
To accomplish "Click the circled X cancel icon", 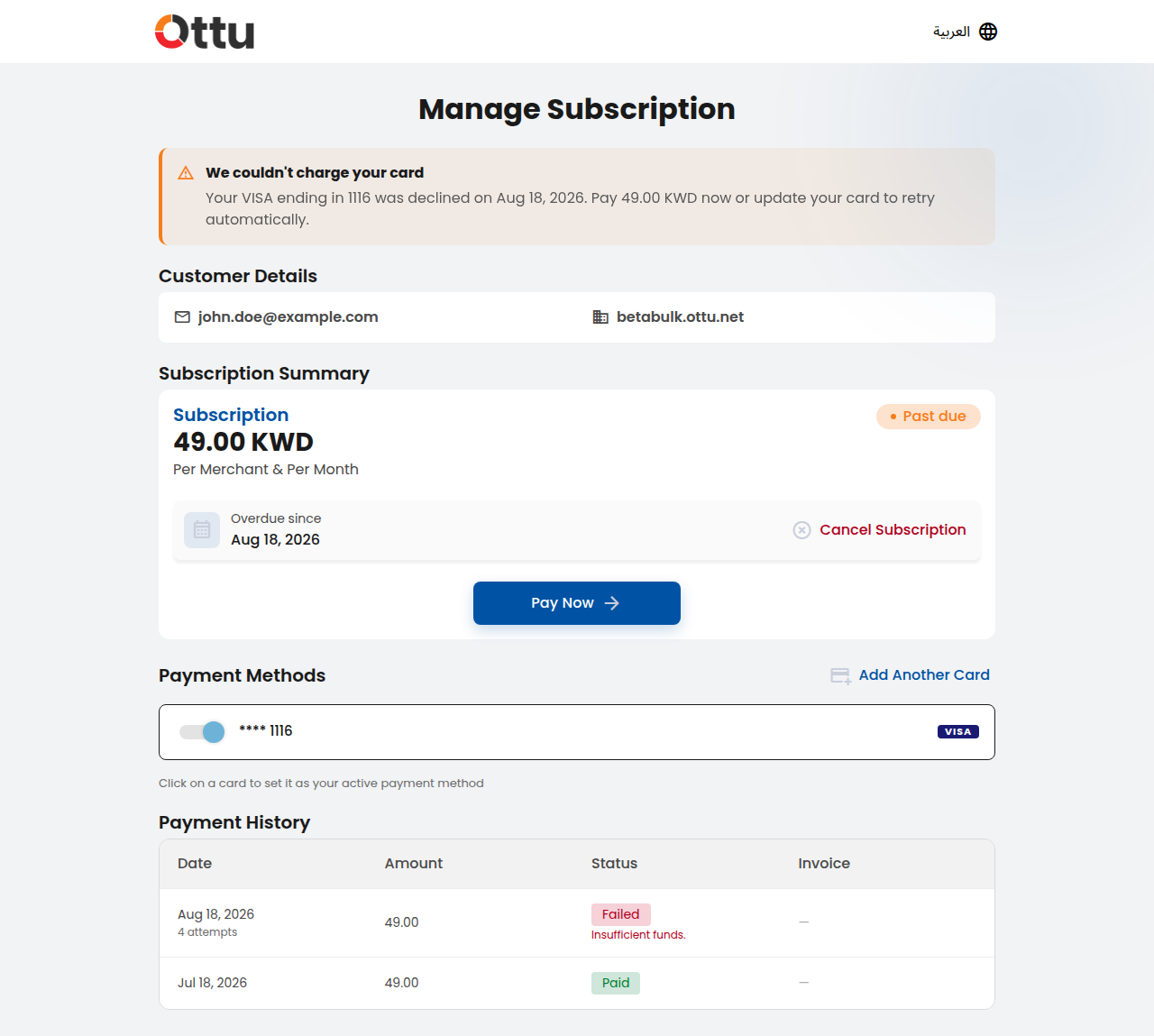I will pyautogui.click(x=801, y=530).
